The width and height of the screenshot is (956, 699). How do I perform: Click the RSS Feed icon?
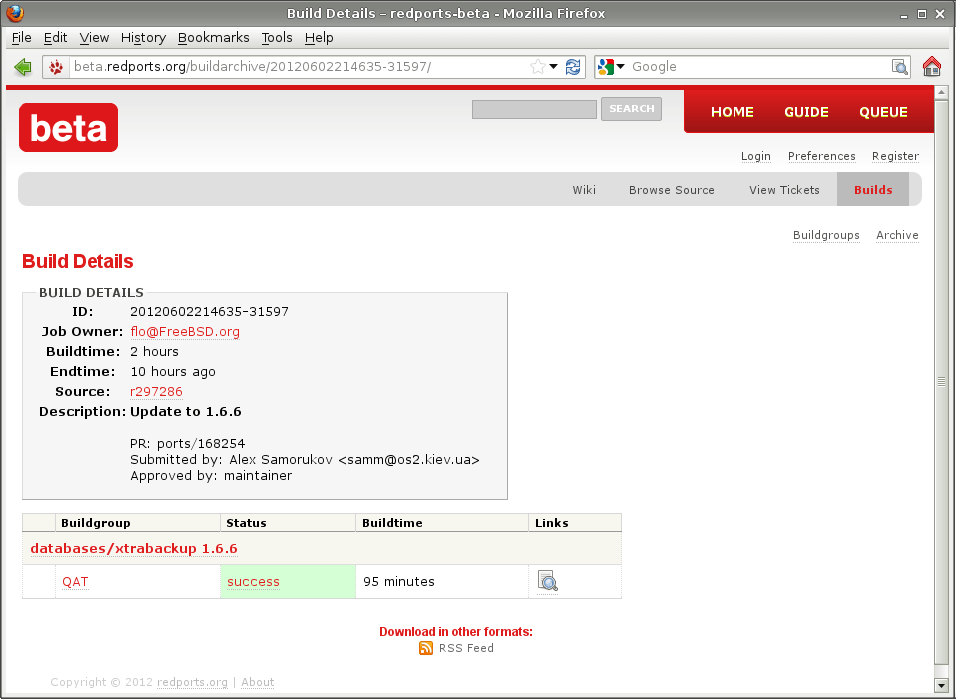[427, 648]
